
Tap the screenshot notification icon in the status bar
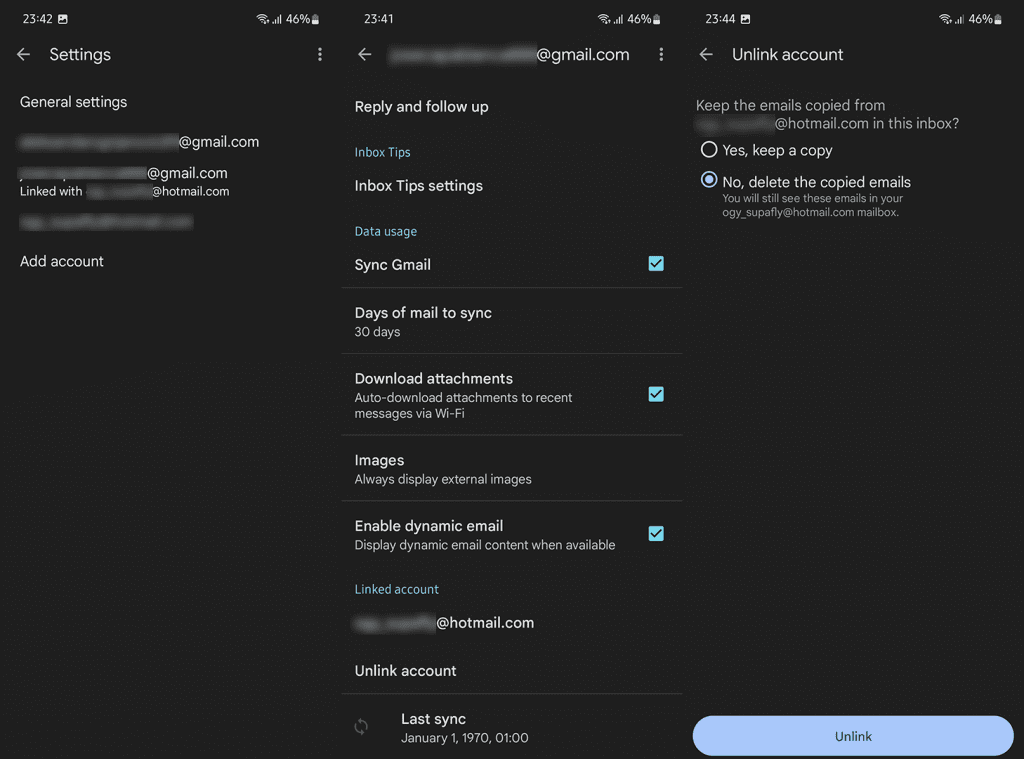pos(65,18)
